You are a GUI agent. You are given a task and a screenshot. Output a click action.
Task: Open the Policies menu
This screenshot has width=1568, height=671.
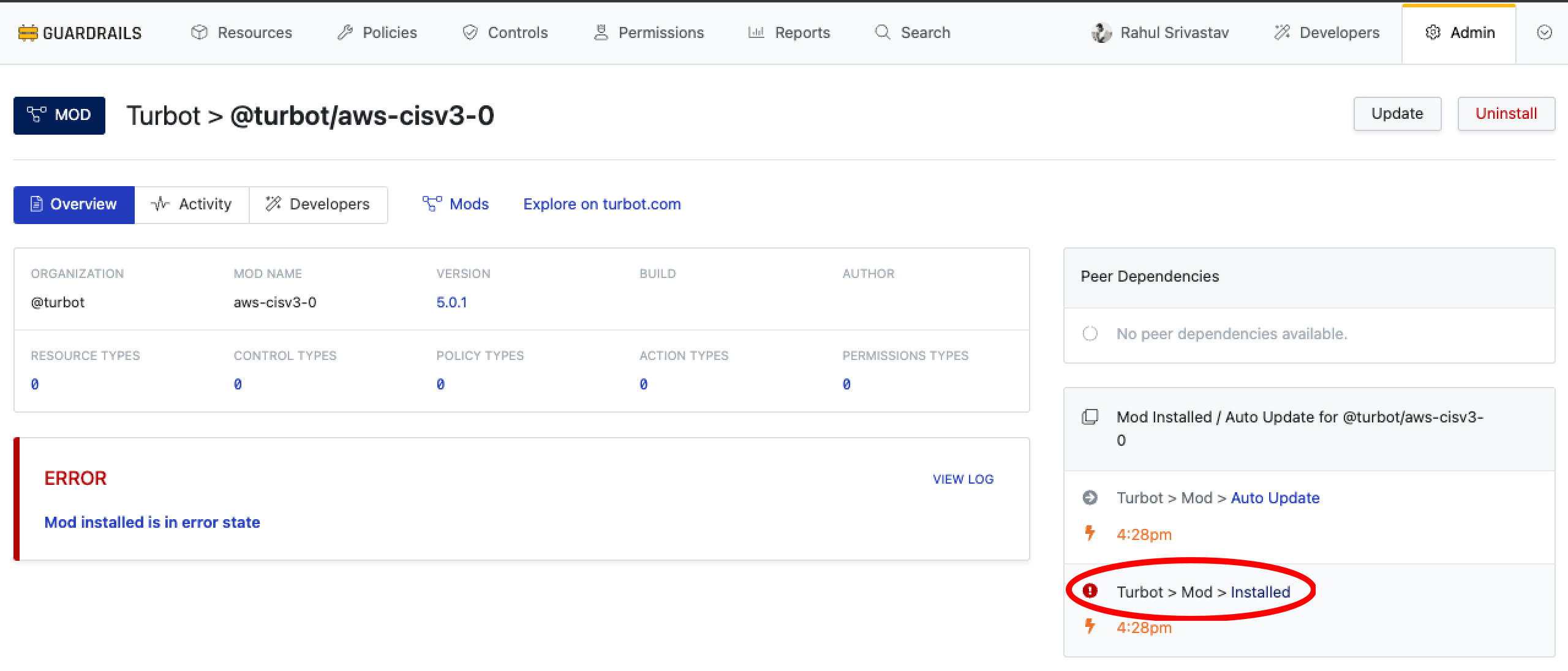[x=377, y=33]
